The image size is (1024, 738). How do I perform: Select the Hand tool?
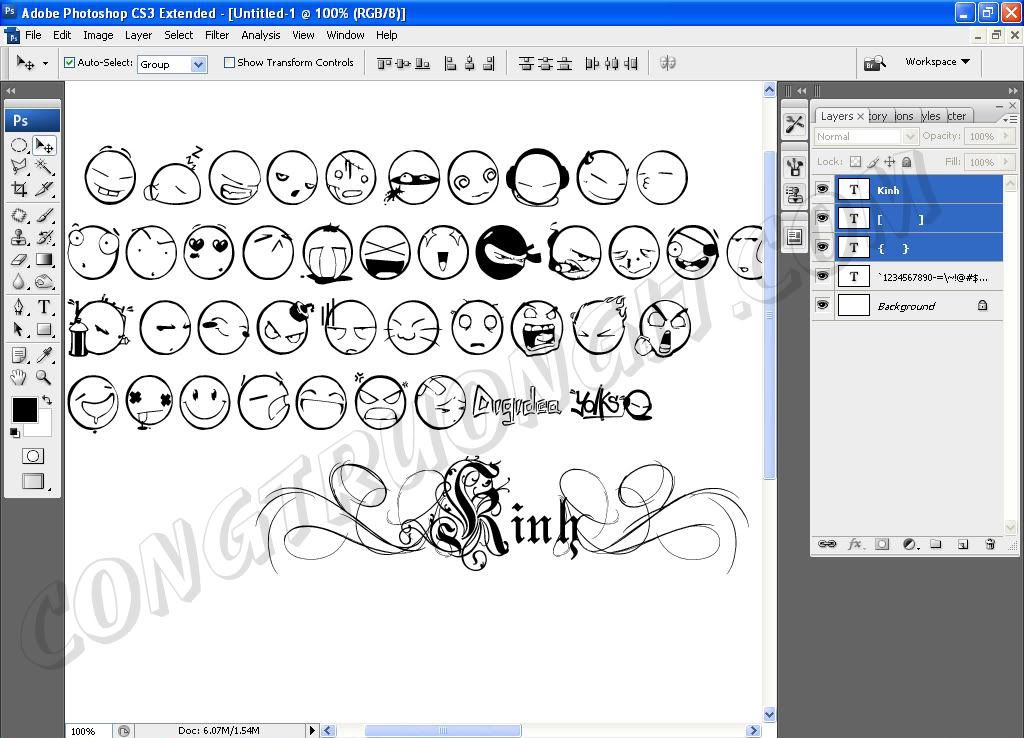pyautogui.click(x=19, y=377)
